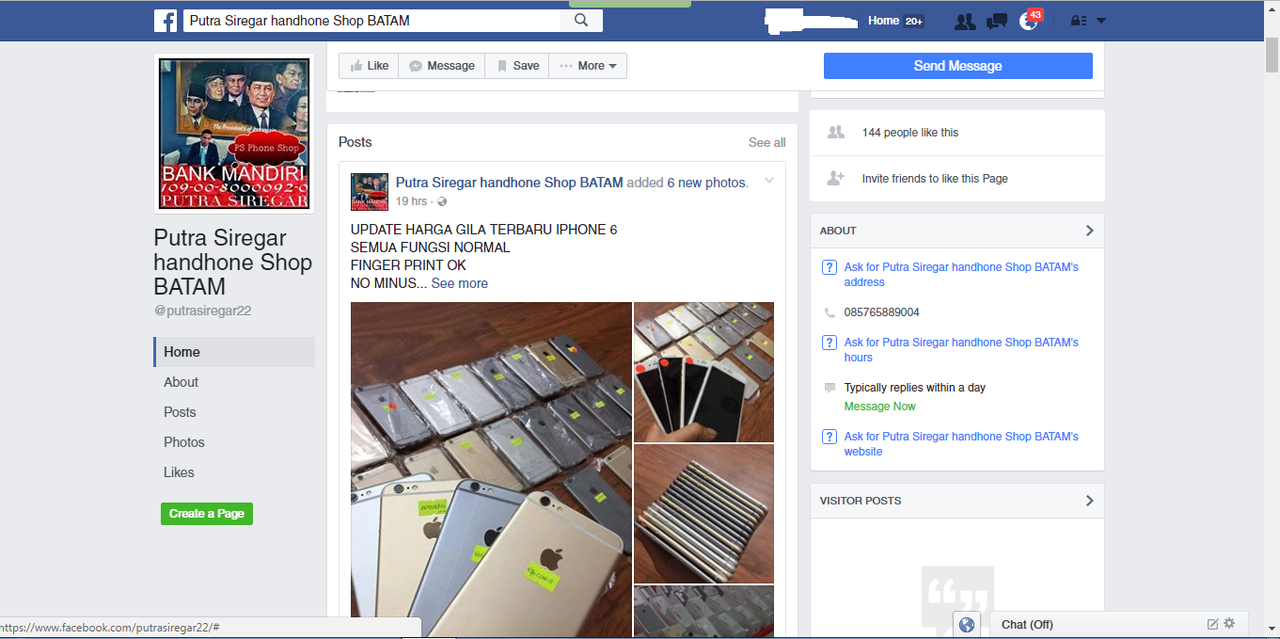1280x639 pixels.
Task: Click the page profile picture
Action: (x=234, y=133)
